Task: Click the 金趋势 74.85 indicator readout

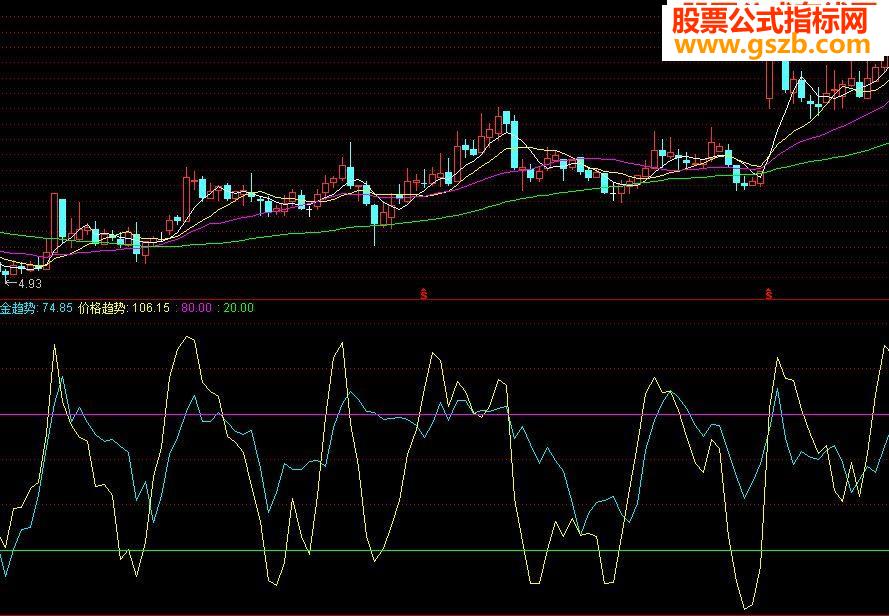Action: [36, 308]
